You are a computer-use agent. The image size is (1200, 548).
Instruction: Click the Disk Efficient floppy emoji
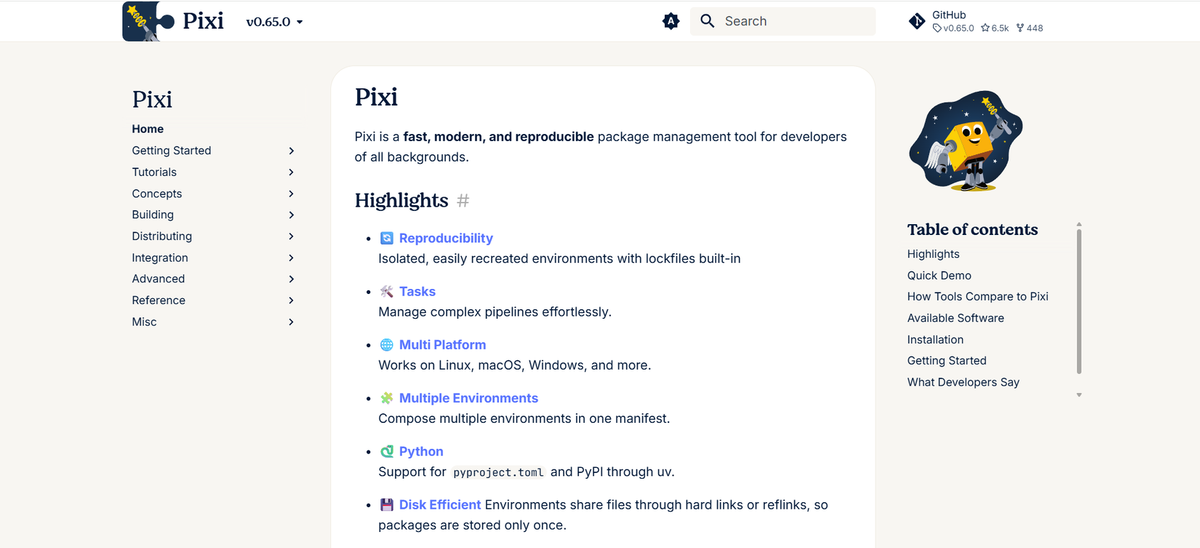(387, 505)
